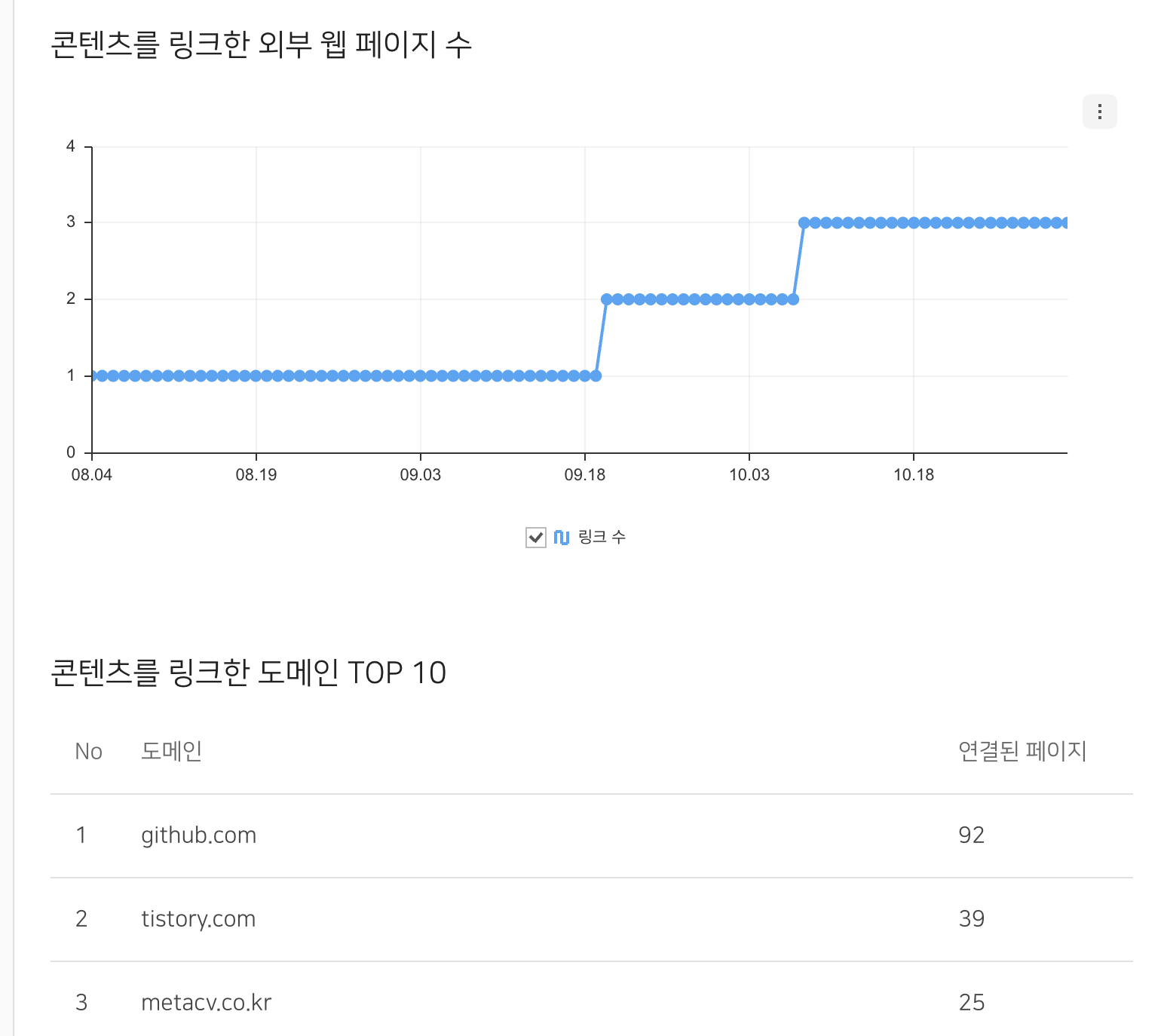The height and width of the screenshot is (1036, 1164).
Task: Click last data point at value 1
Action: (596, 375)
